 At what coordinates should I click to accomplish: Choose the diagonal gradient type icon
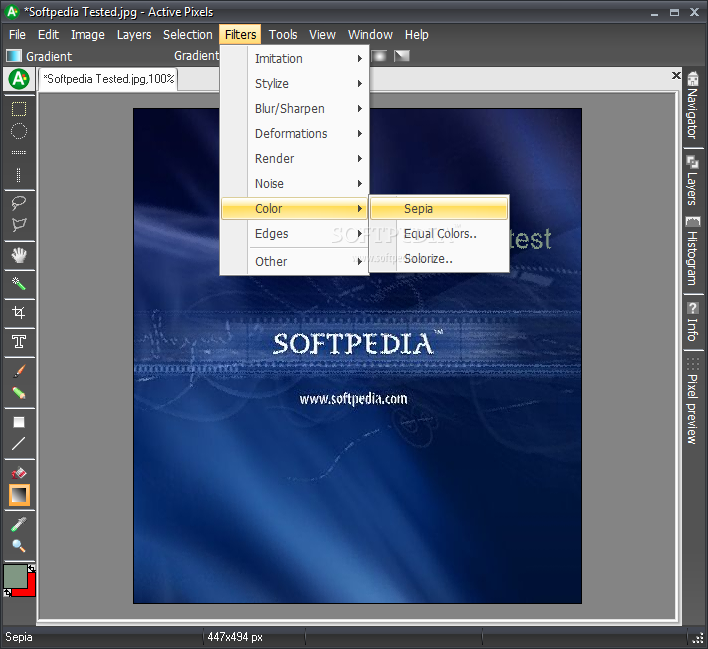click(401, 56)
